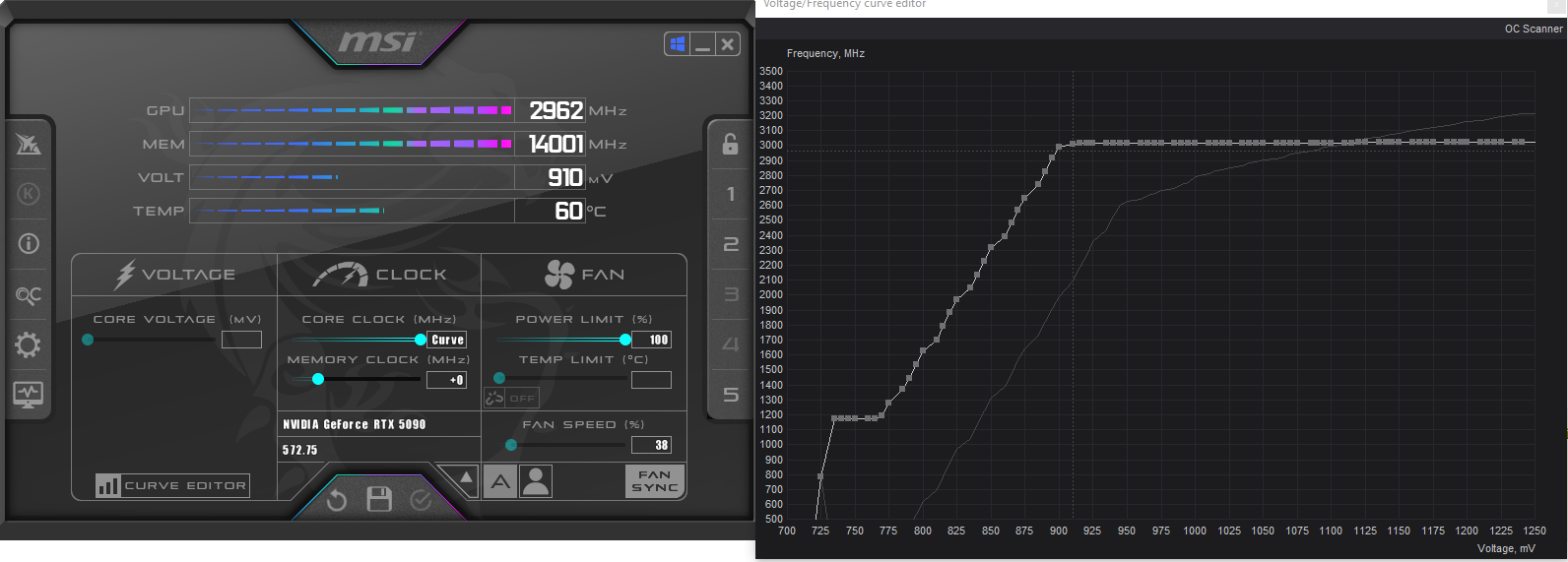Click the Core Clock 'Curve' value box
Image resolution: width=1568 pixels, height=562 pixels.
tap(447, 340)
